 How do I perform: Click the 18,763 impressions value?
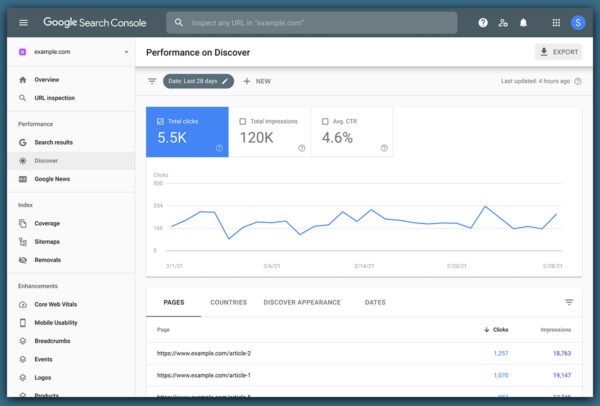click(562, 353)
